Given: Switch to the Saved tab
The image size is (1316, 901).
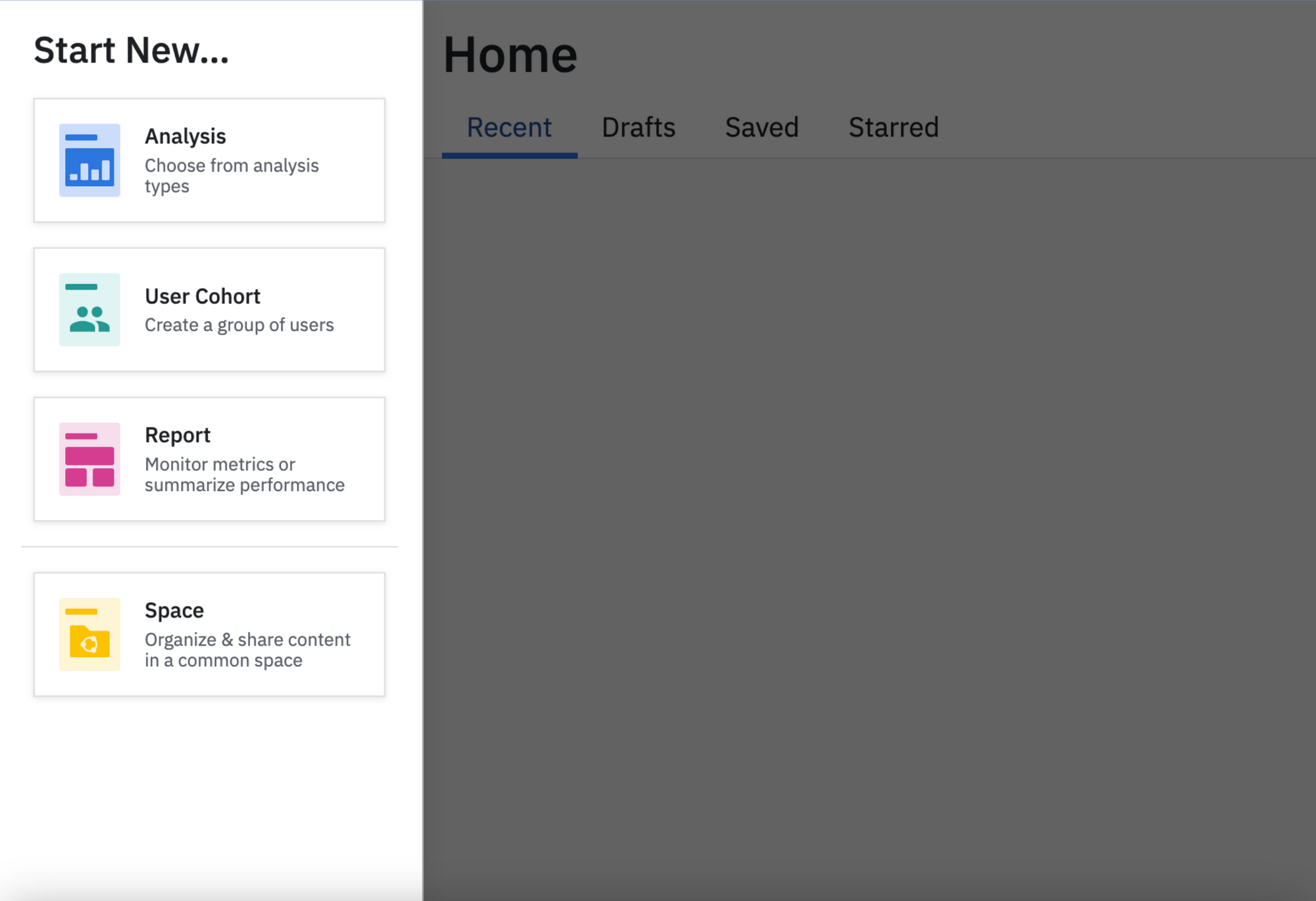Looking at the screenshot, I should coord(762,128).
